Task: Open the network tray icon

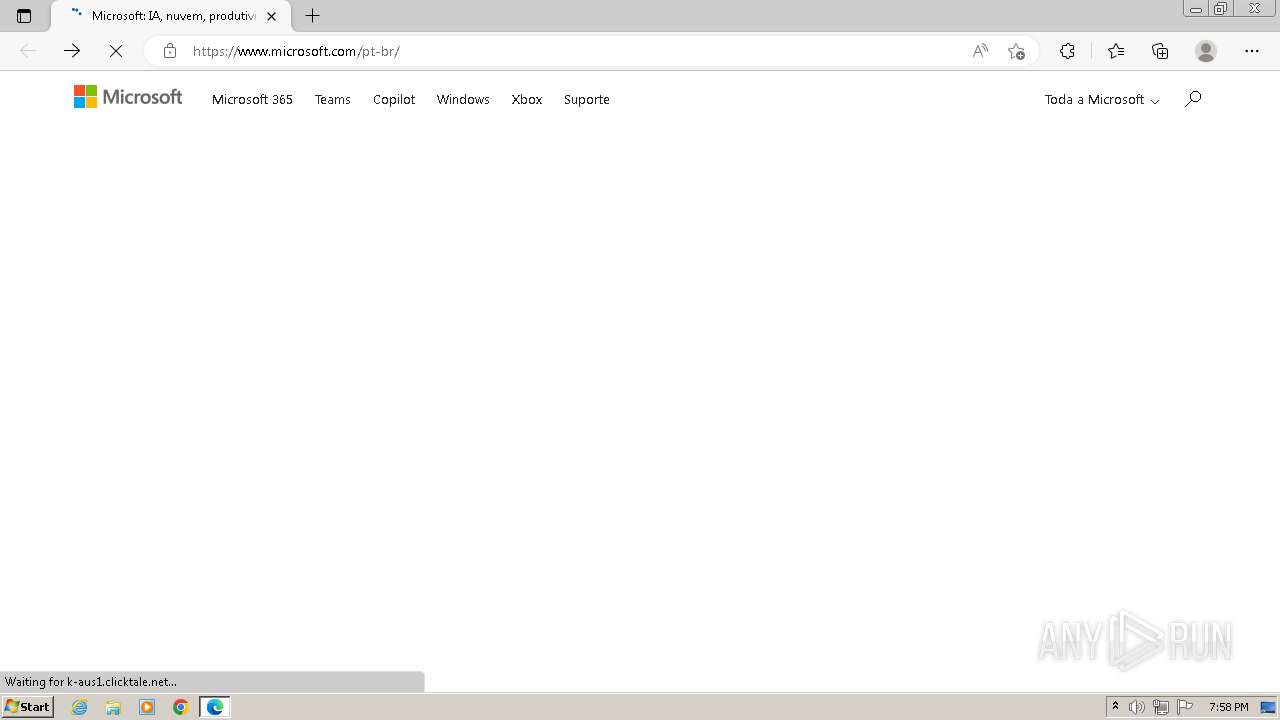Action: pos(1161,707)
